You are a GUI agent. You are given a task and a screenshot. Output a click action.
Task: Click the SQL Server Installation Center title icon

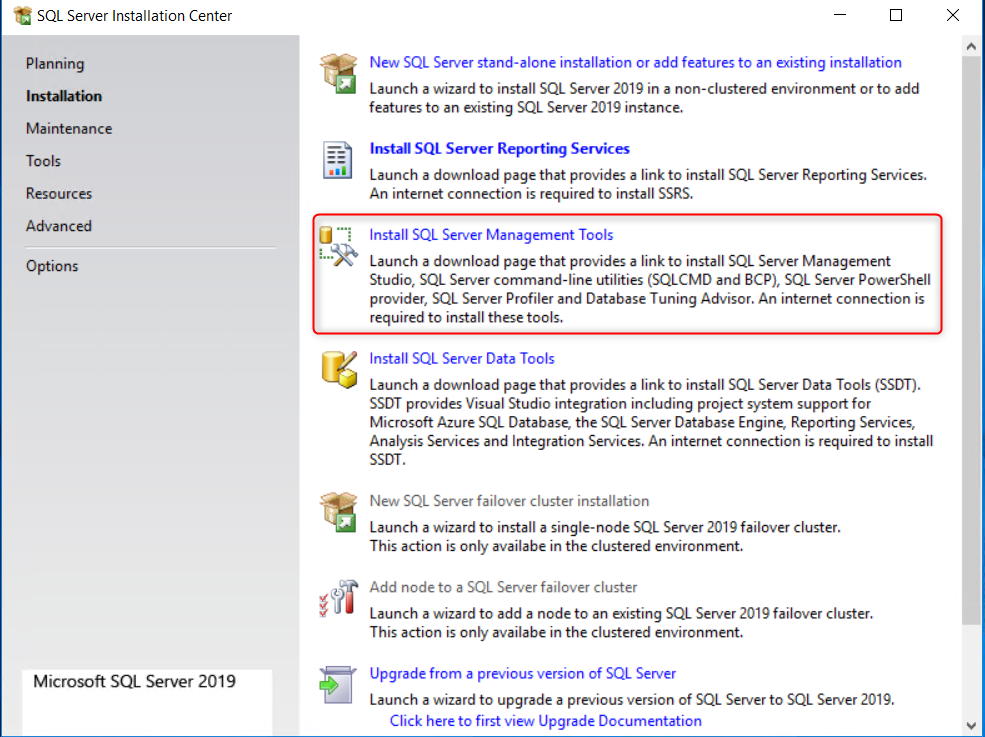pyautogui.click(x=23, y=16)
